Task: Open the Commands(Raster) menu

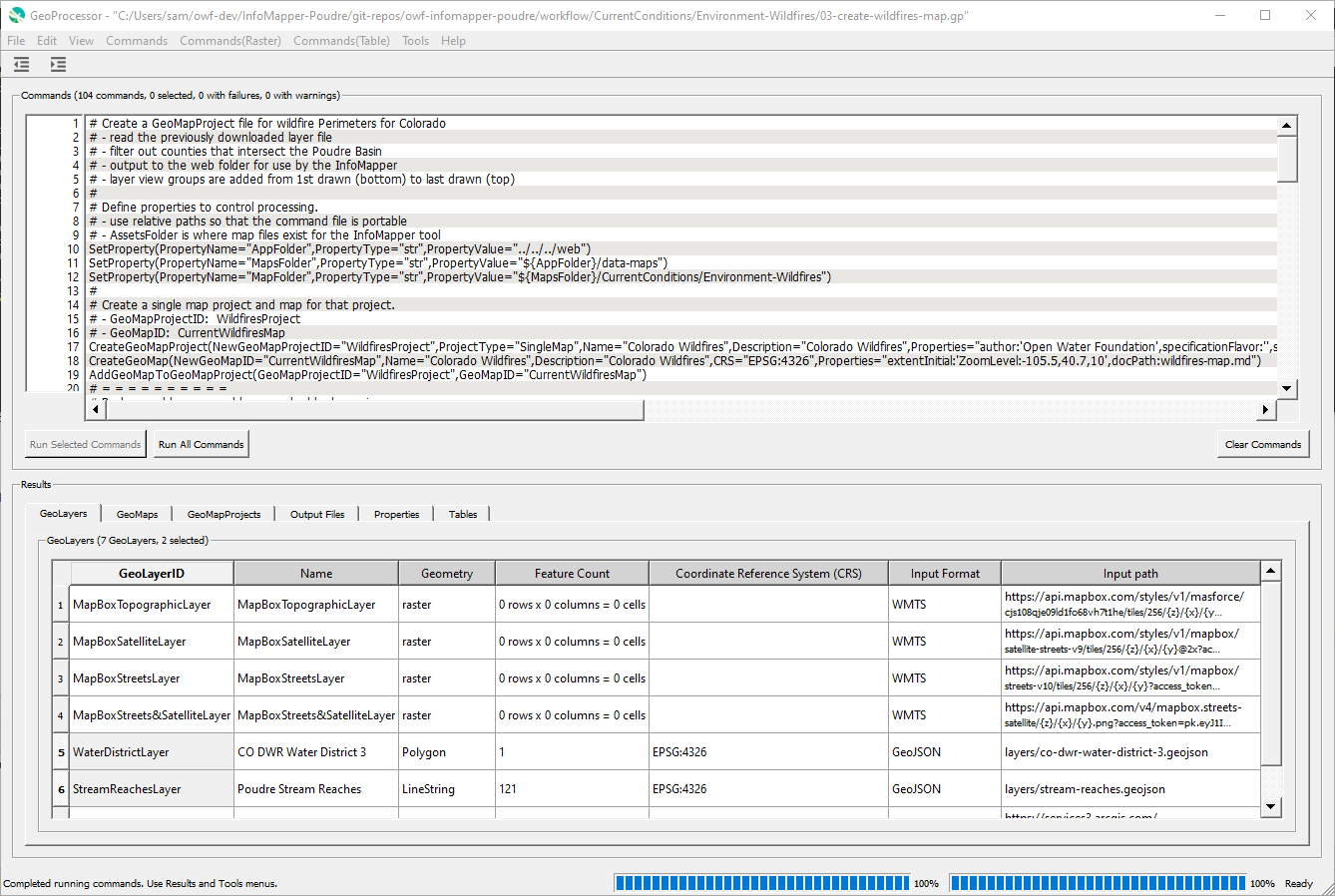Action: (230, 41)
